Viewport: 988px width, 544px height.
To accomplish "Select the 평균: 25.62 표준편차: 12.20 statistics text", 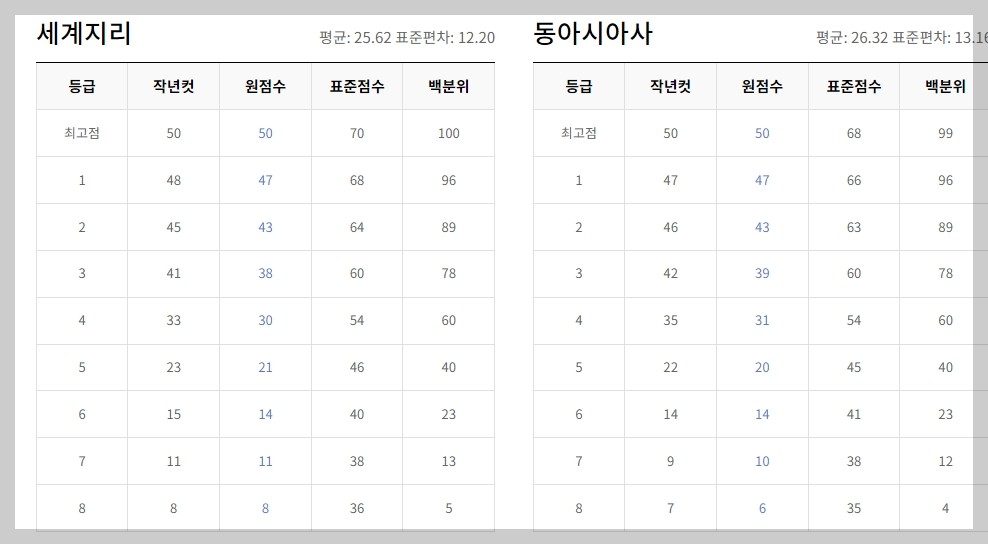I will (407, 38).
